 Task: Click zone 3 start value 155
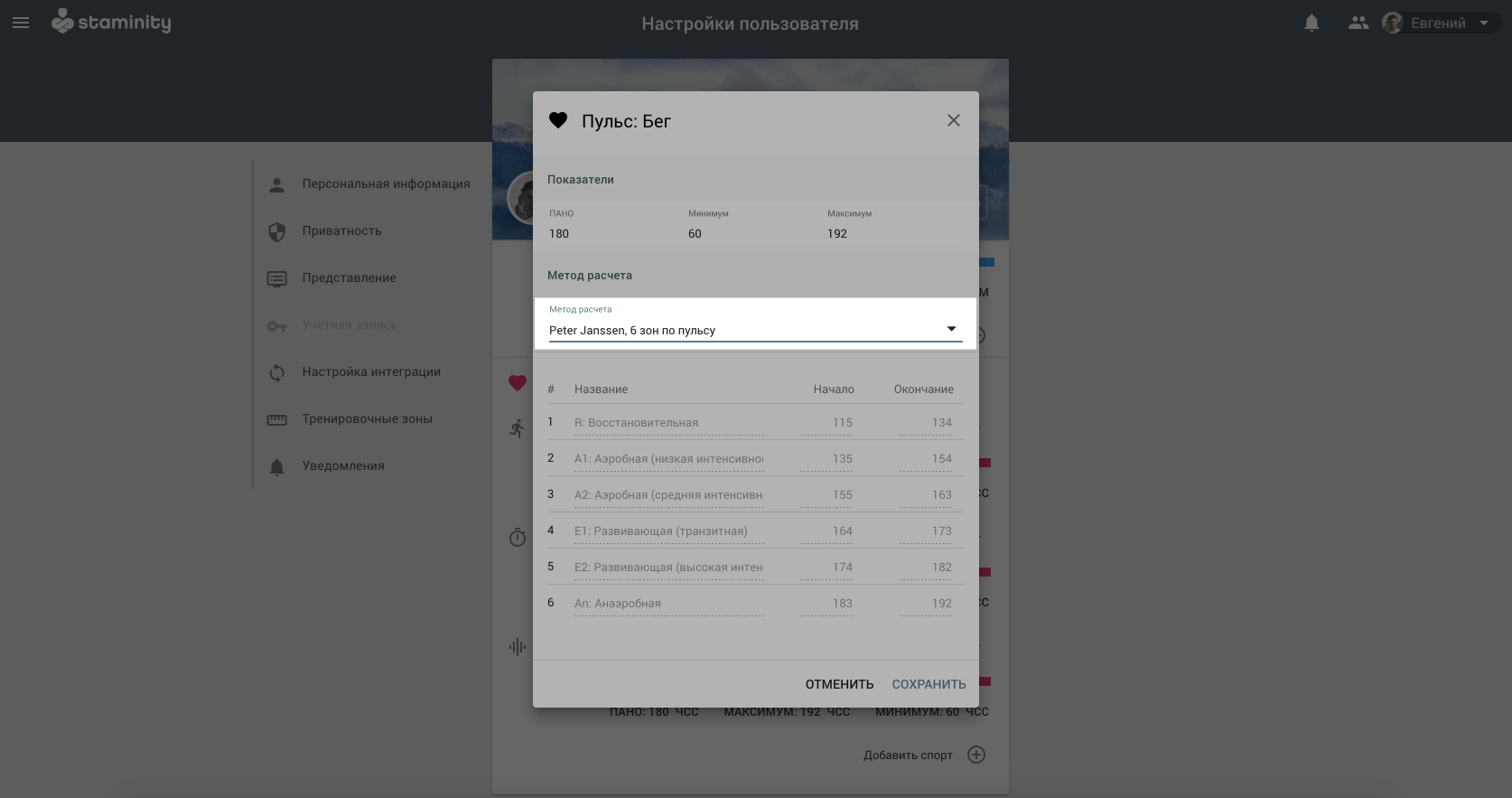[826, 495]
